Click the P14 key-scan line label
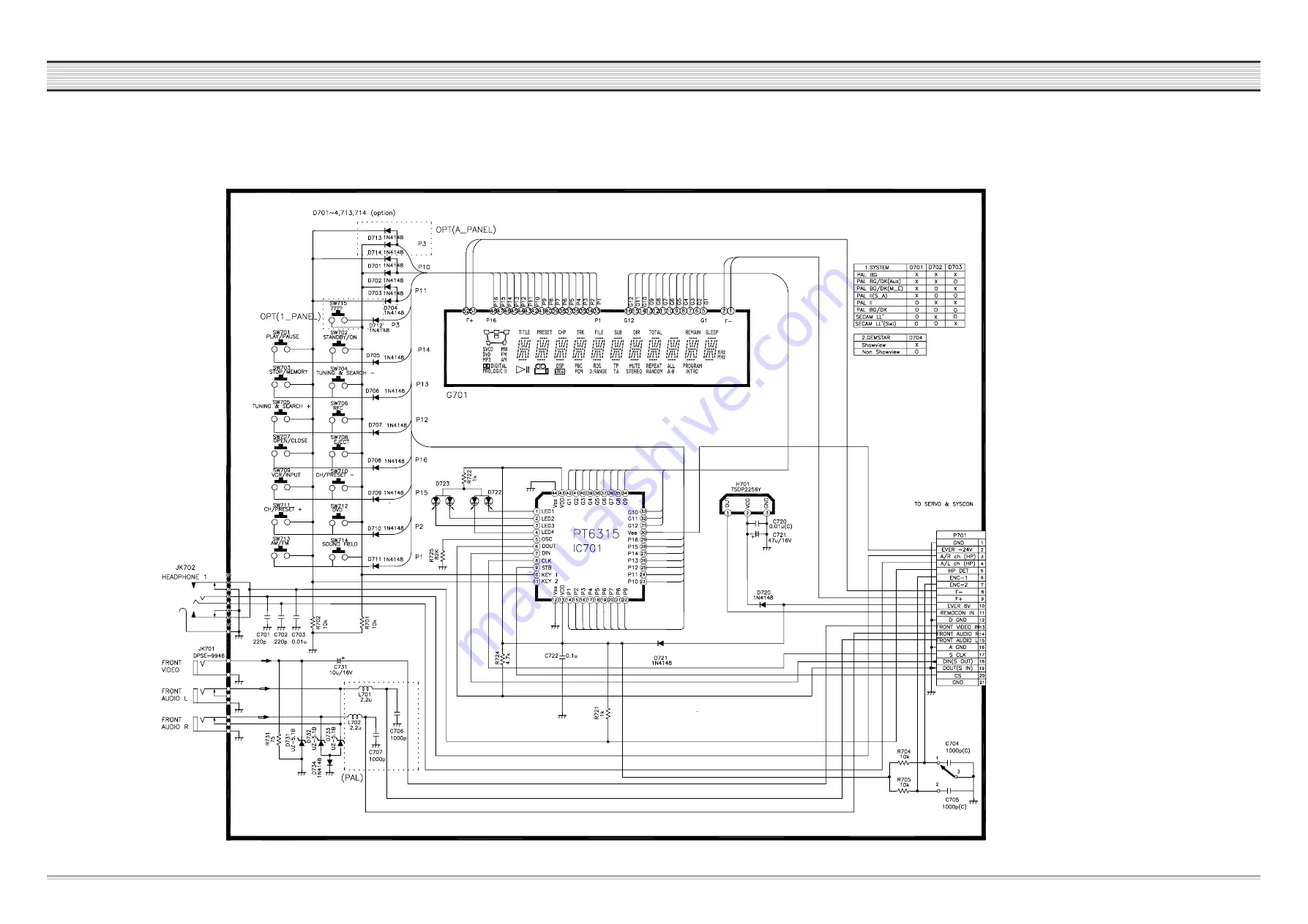 tap(424, 350)
